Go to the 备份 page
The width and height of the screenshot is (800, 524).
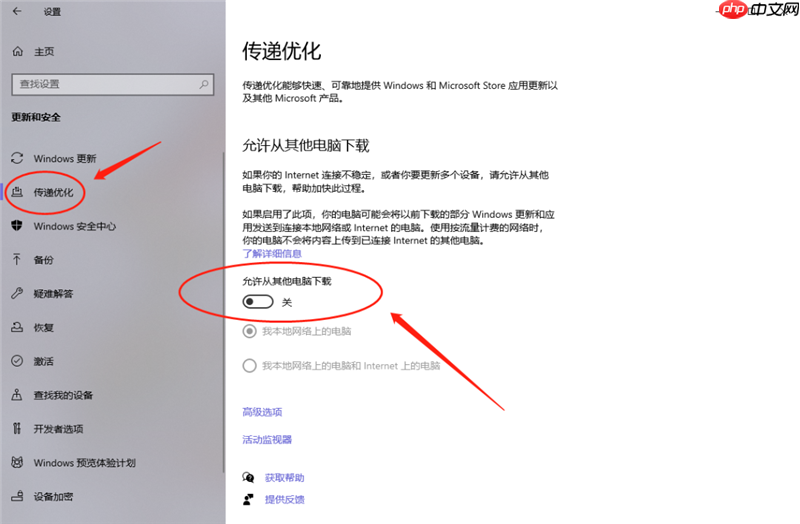pos(43,260)
